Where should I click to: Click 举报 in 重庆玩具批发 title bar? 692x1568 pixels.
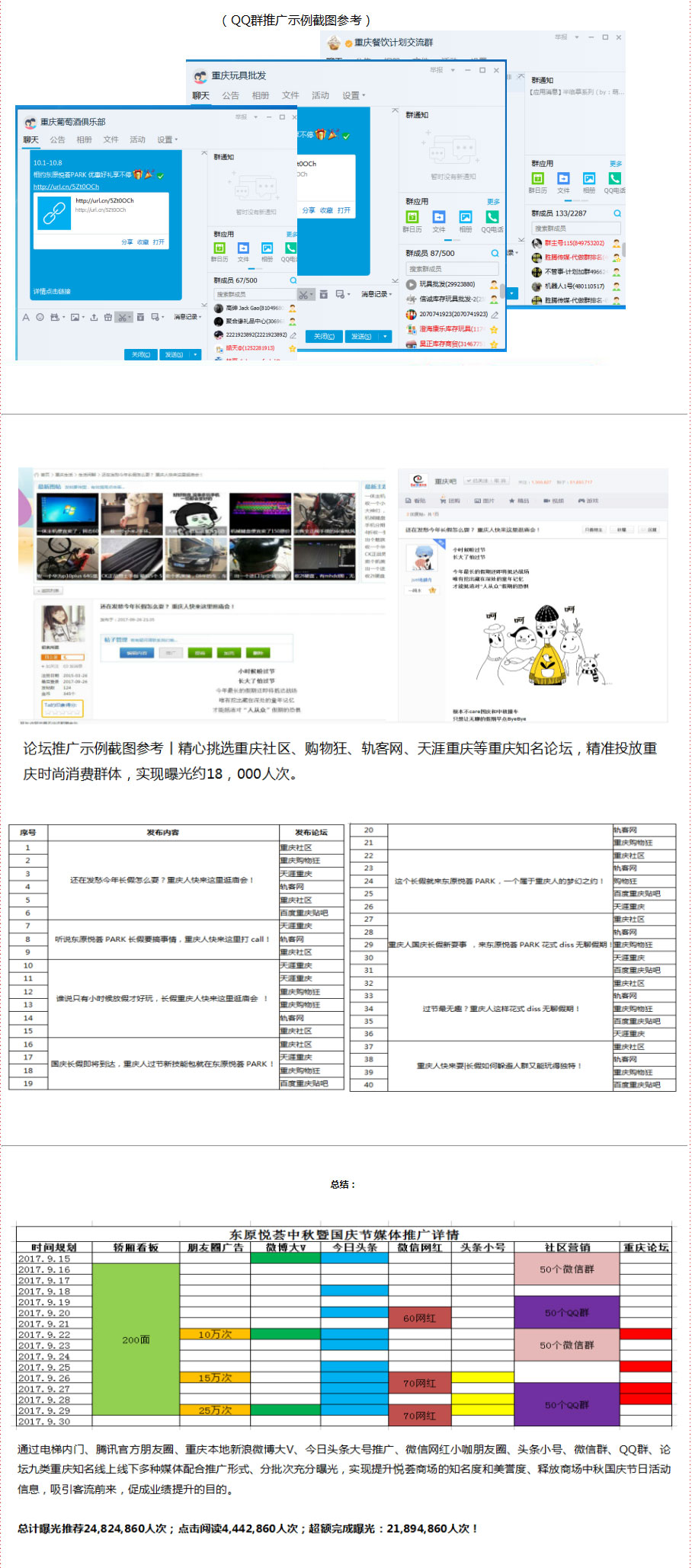436,70
